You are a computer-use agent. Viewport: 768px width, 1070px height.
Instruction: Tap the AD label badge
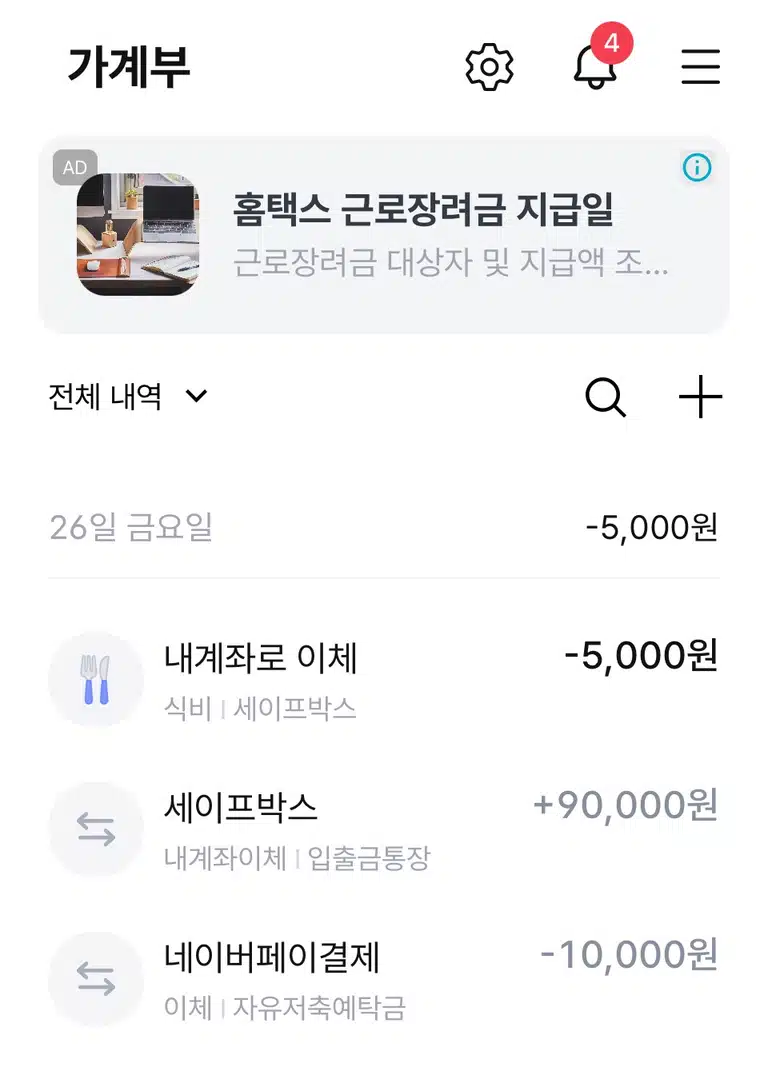(x=75, y=167)
